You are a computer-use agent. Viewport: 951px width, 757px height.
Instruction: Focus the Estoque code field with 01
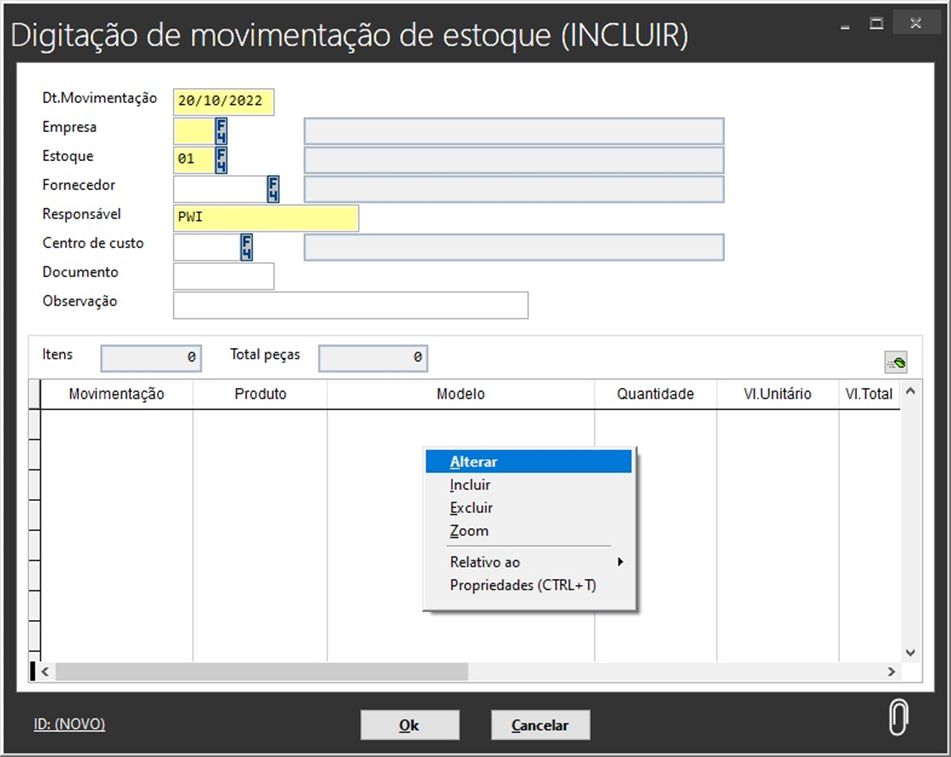[x=194, y=160]
